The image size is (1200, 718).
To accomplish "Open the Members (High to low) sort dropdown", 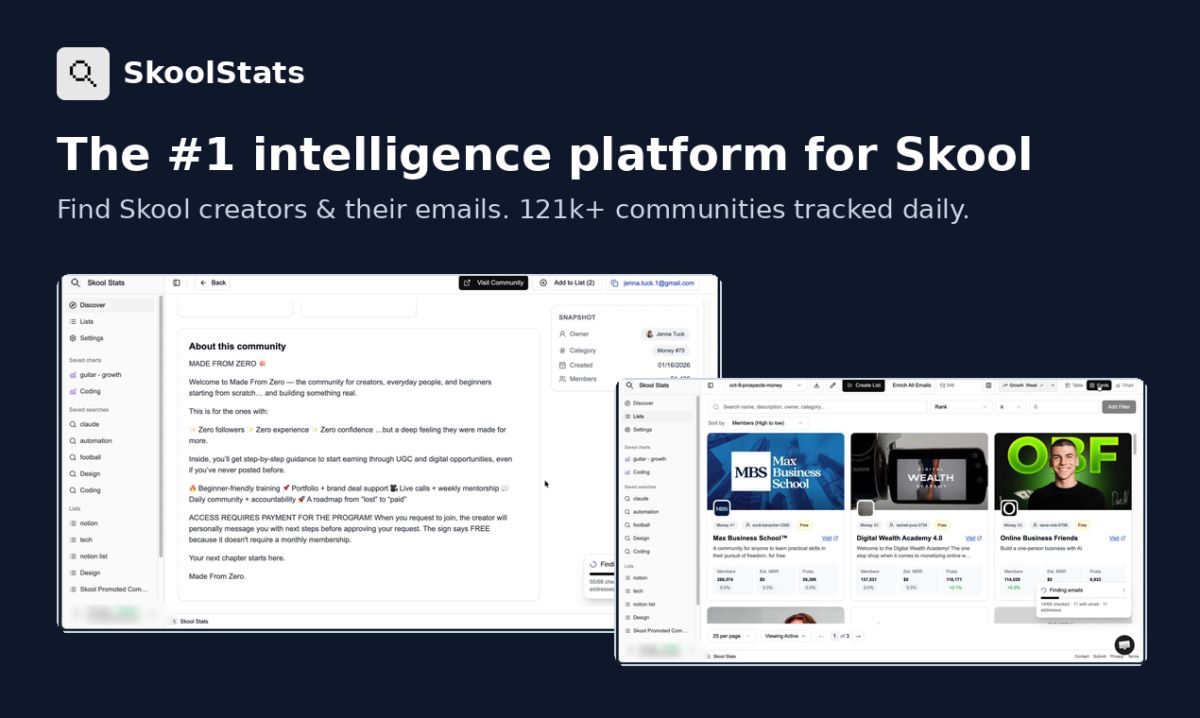I will tap(767, 423).
